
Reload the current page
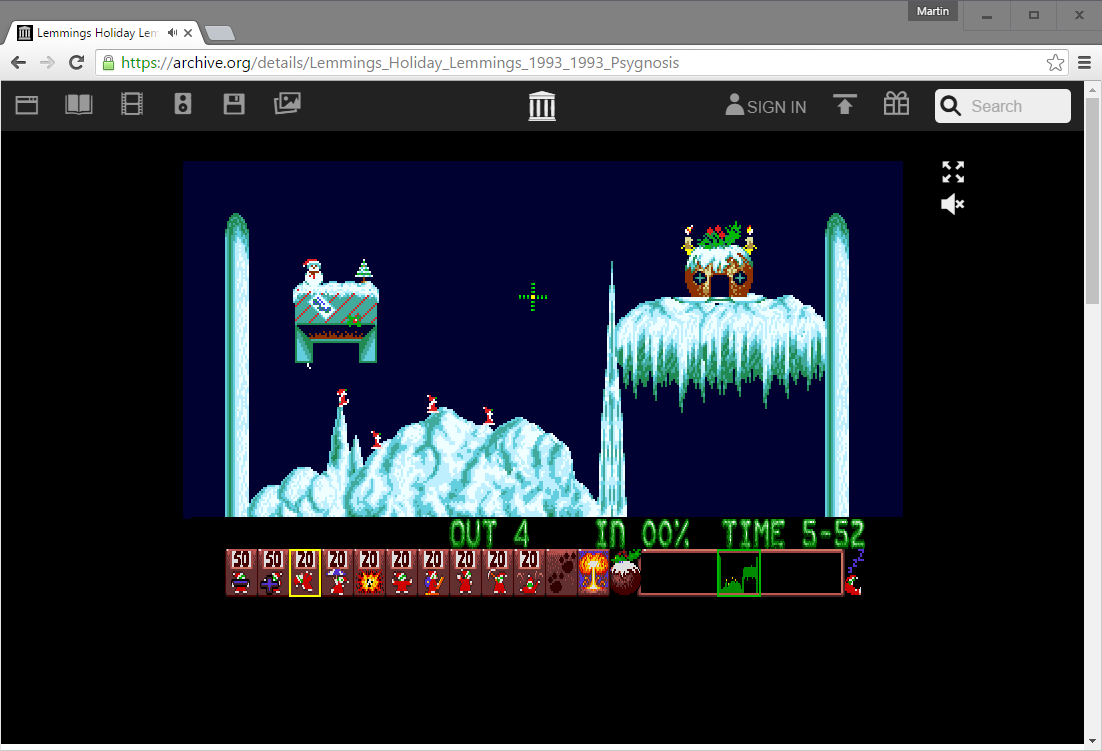pos(77,63)
